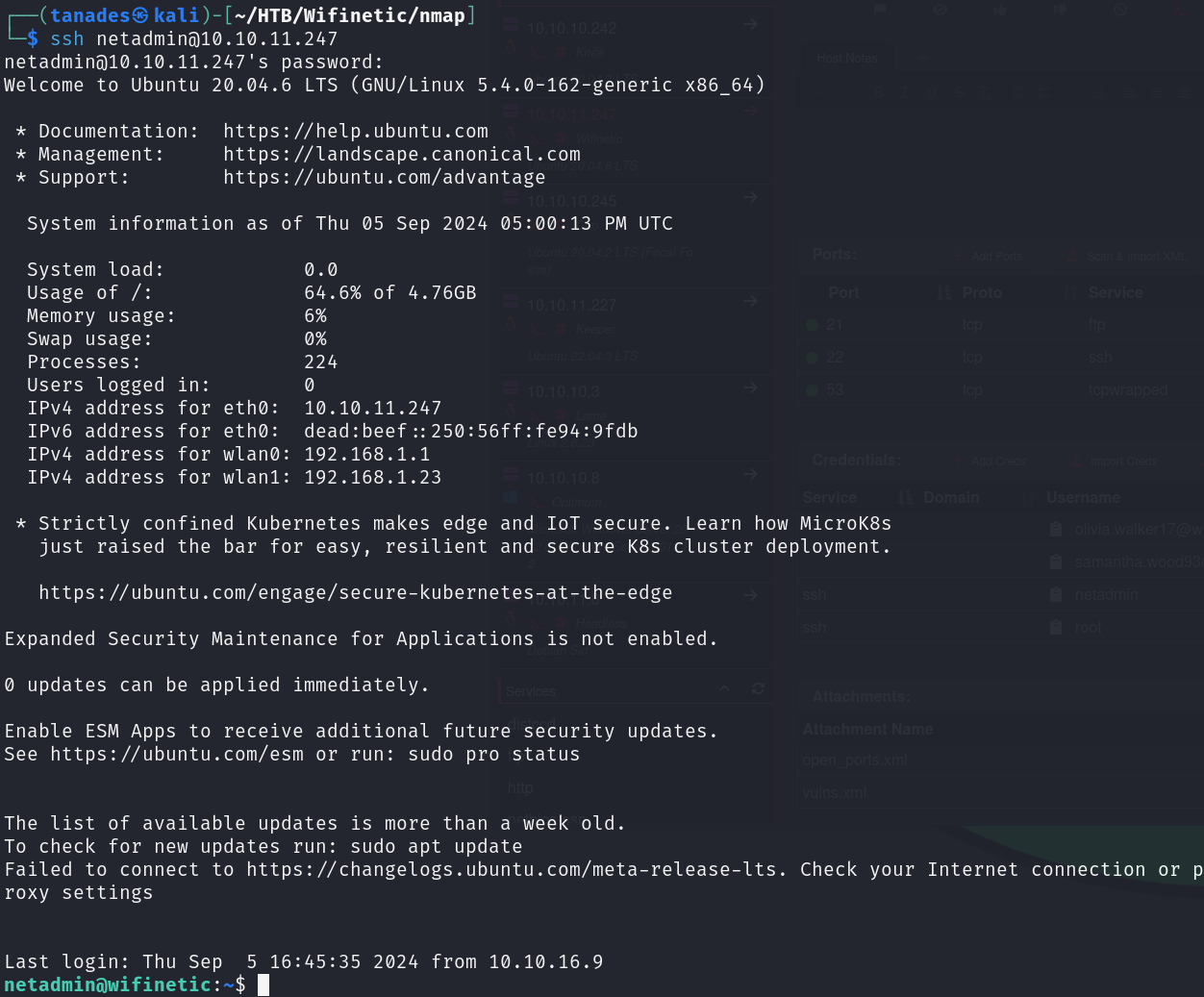Copy netadmin credential via clipboard icon
This screenshot has height=997, width=1204.
(x=1056, y=595)
